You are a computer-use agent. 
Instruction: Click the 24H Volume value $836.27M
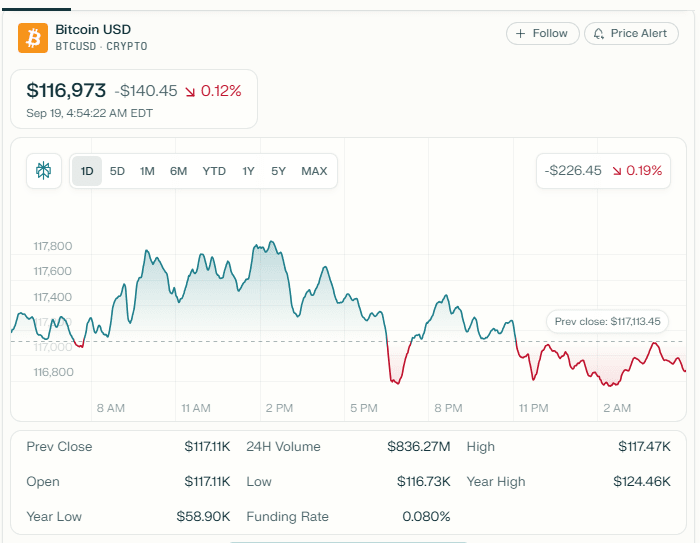pos(418,446)
